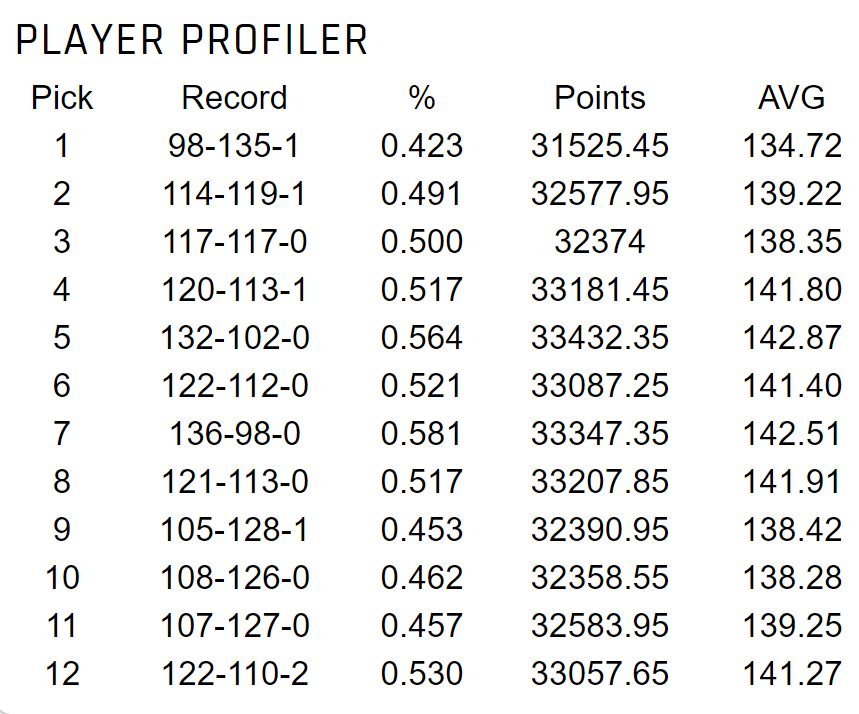Click the % column header
859x714 pixels.
coord(422,98)
